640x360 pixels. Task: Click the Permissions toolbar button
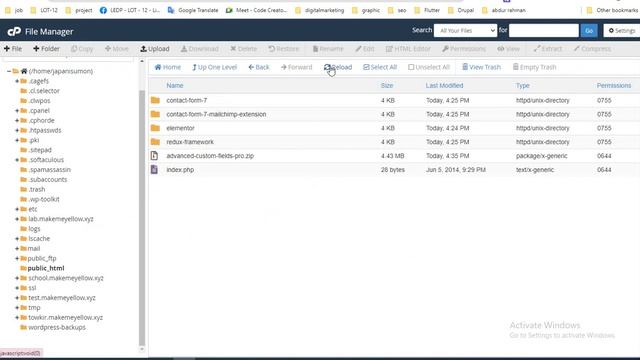[464, 49]
